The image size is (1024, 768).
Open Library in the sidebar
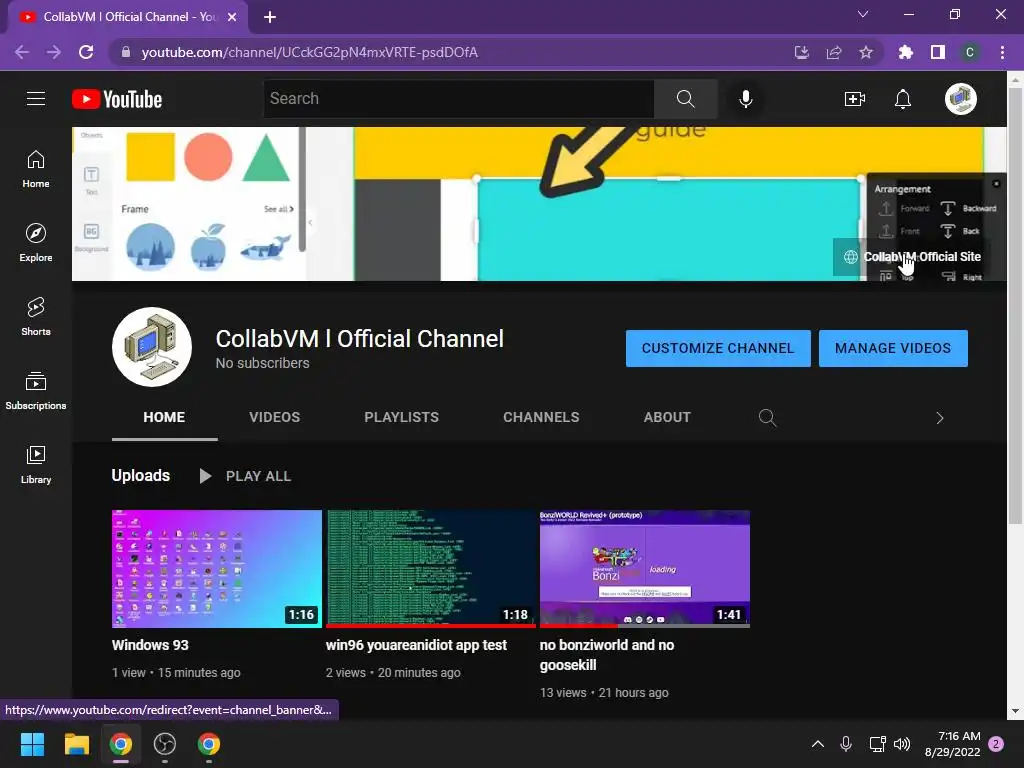coord(36,464)
